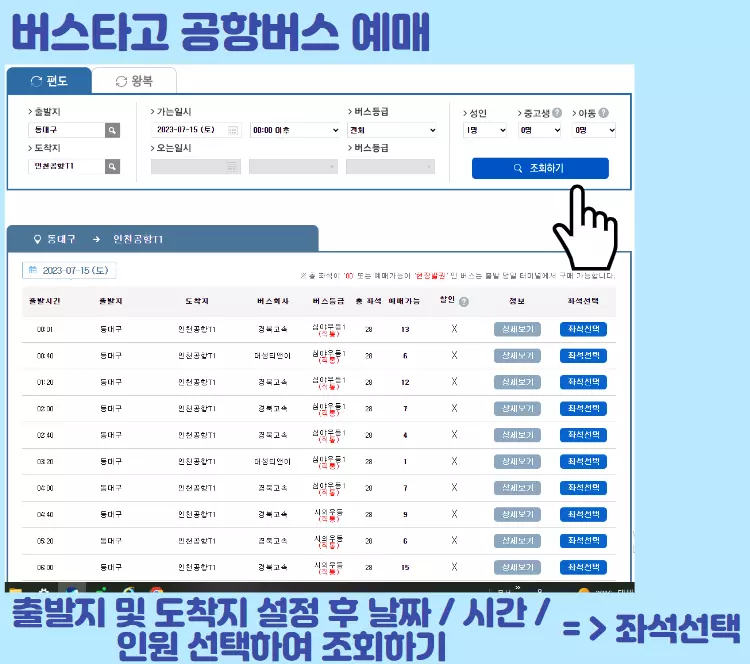Open the 00:00 이후 departure time dropdown

click(x=295, y=130)
